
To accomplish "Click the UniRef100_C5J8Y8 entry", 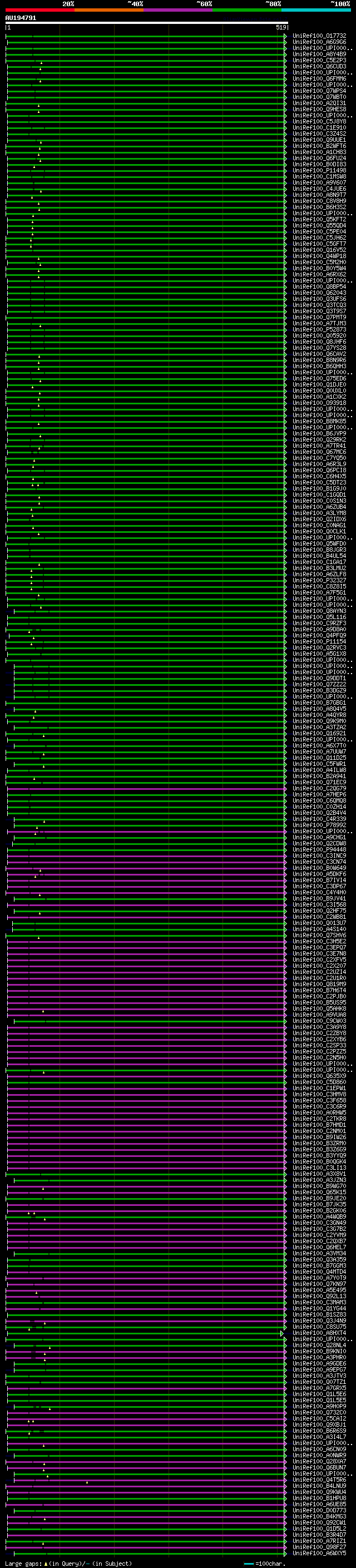I will (x=319, y=121).
